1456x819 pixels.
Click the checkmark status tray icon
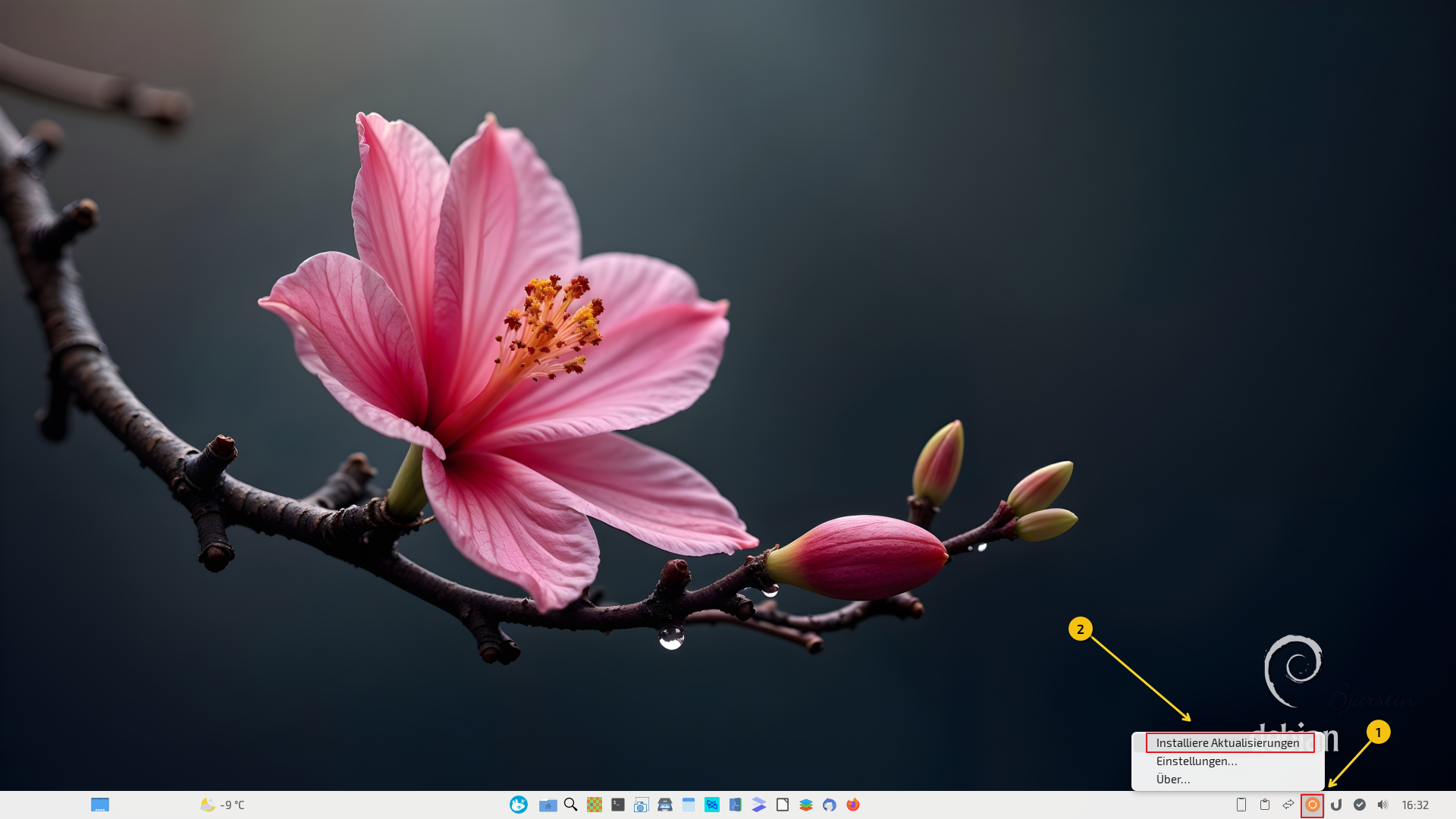(x=1359, y=805)
